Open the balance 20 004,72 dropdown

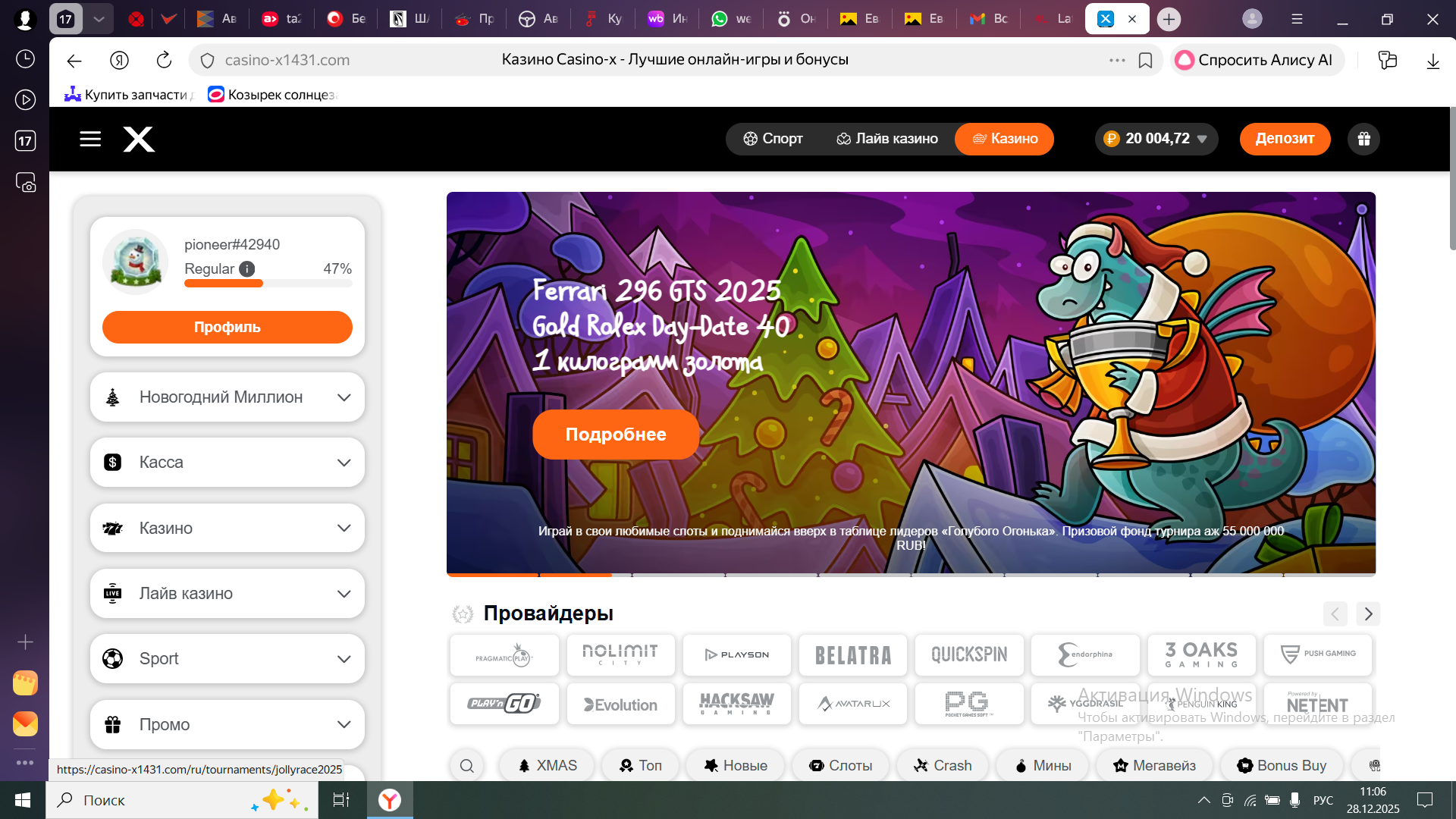coord(1156,139)
